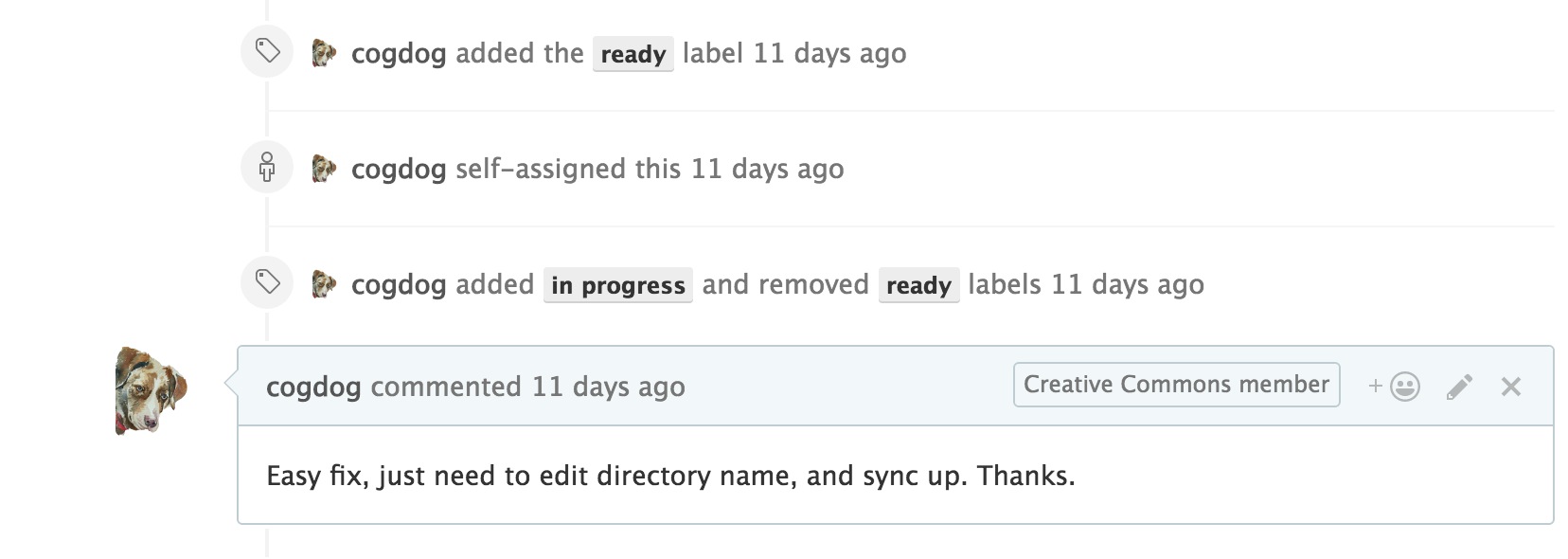Click tag icon beside in progress event

pos(267,282)
